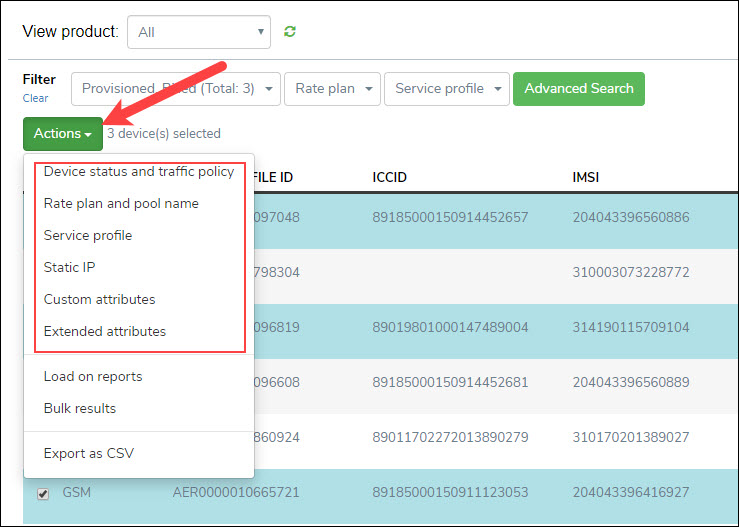The height and width of the screenshot is (527, 739).
Task: Click IMSI 204043396560889
Action: click(x=631, y=382)
